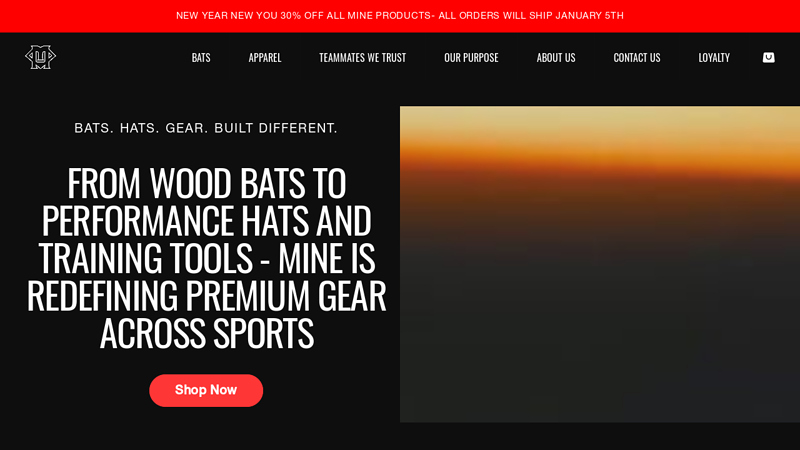The image size is (800, 450).
Task: Navigate to Our Purpose
Action: click(x=471, y=58)
